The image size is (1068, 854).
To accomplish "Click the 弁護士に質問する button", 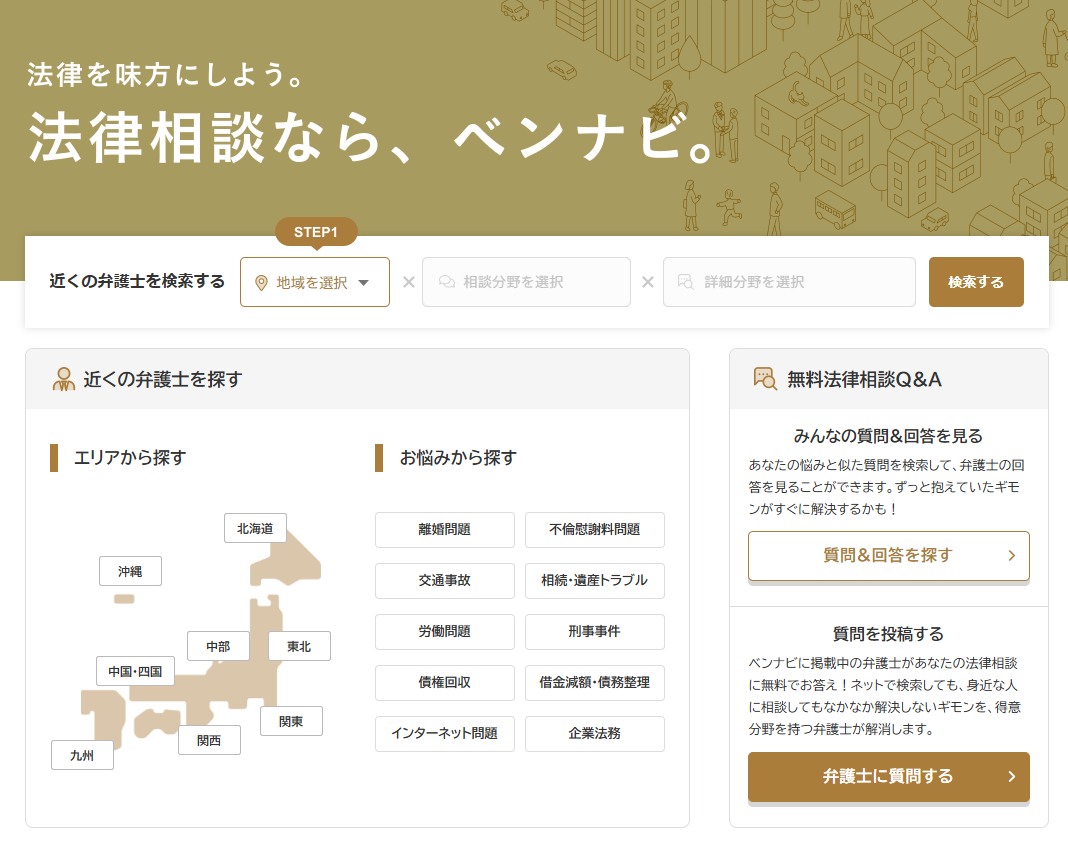I will pyautogui.click(x=888, y=776).
